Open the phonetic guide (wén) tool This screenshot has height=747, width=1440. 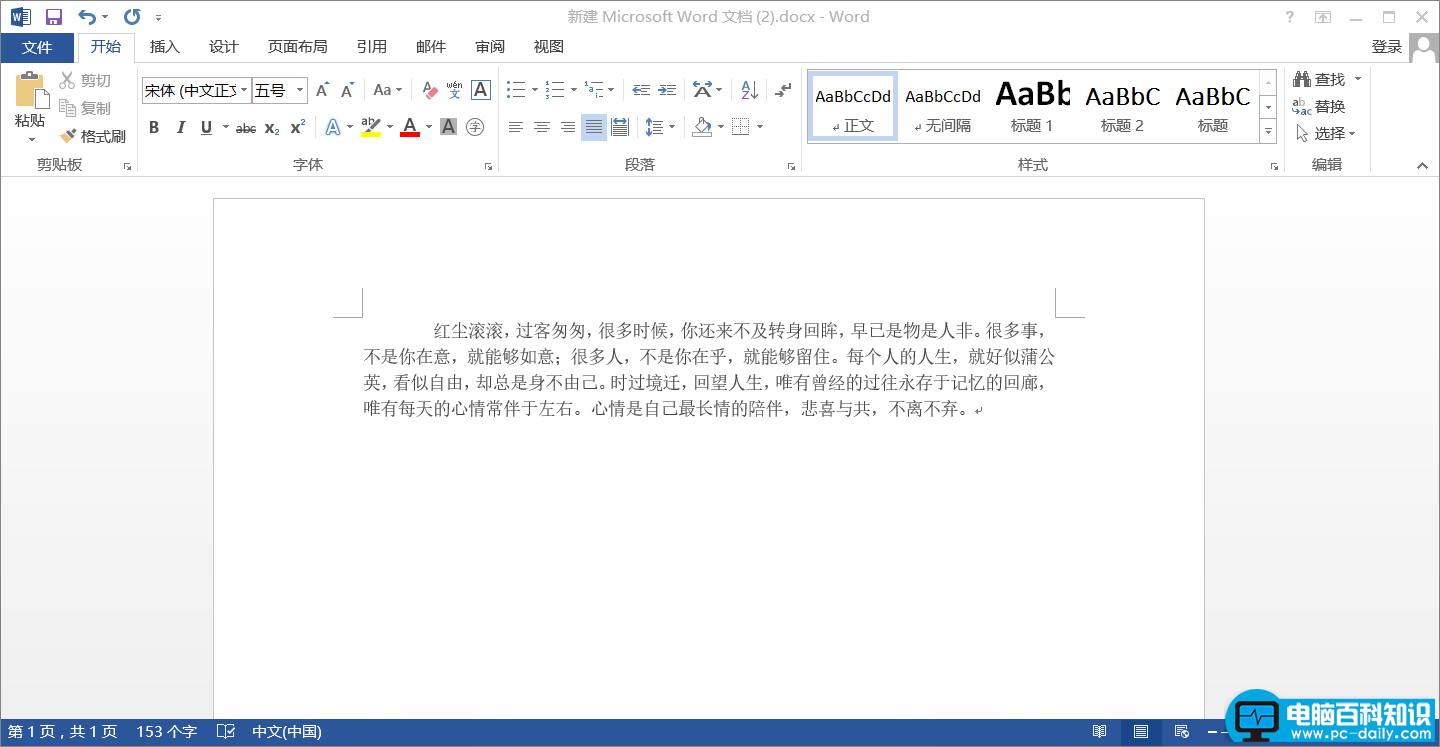click(455, 90)
